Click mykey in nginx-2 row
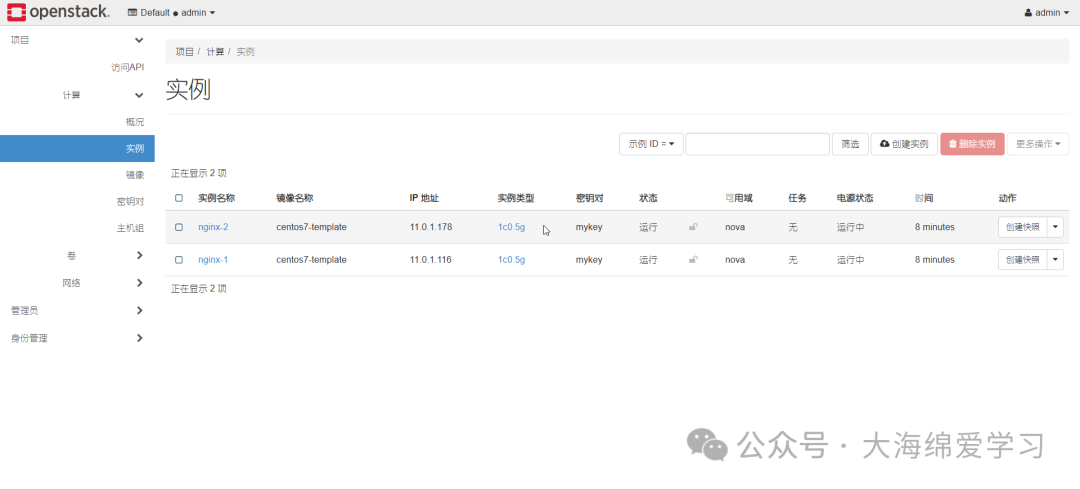The height and width of the screenshot is (489, 1080). (589, 227)
